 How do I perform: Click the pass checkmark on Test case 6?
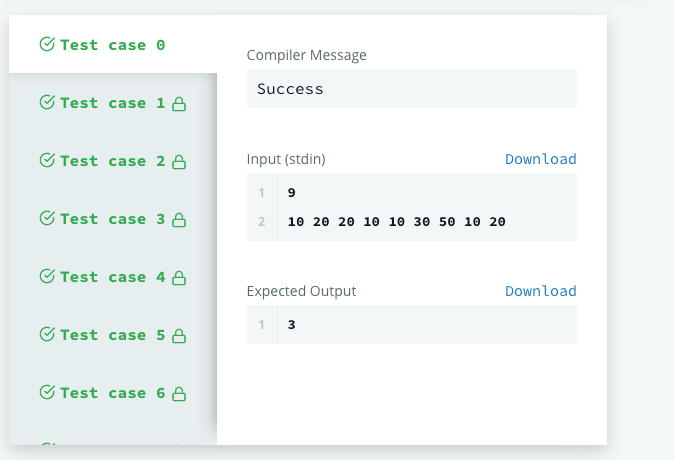tap(46, 392)
